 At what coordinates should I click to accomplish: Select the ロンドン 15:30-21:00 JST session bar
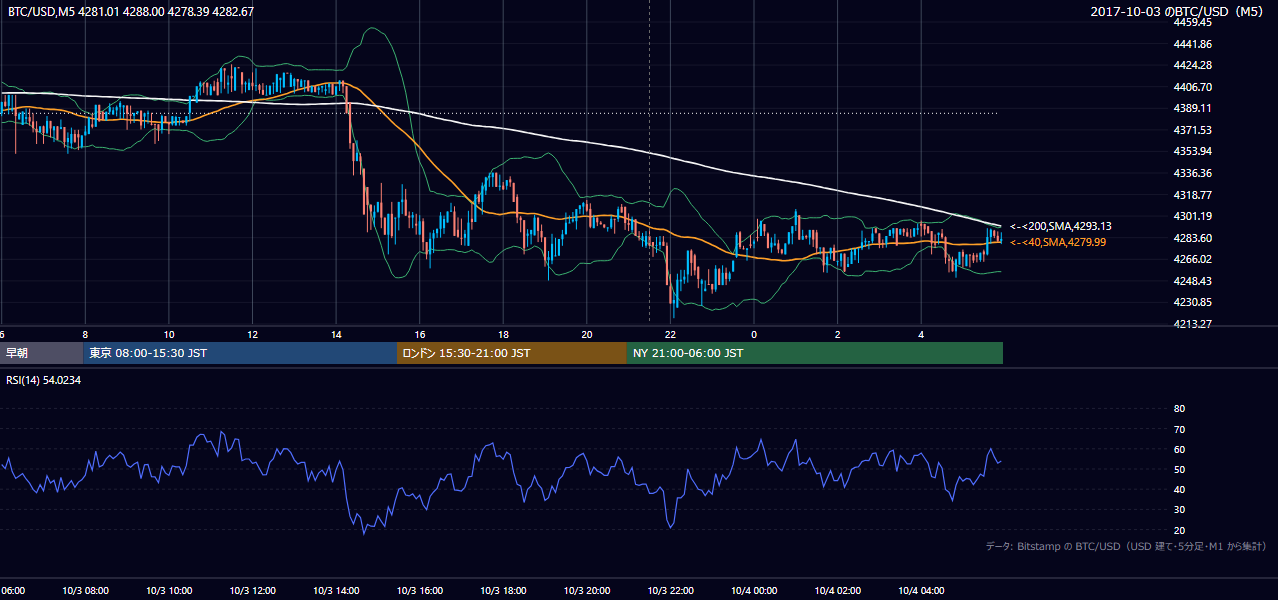point(512,353)
